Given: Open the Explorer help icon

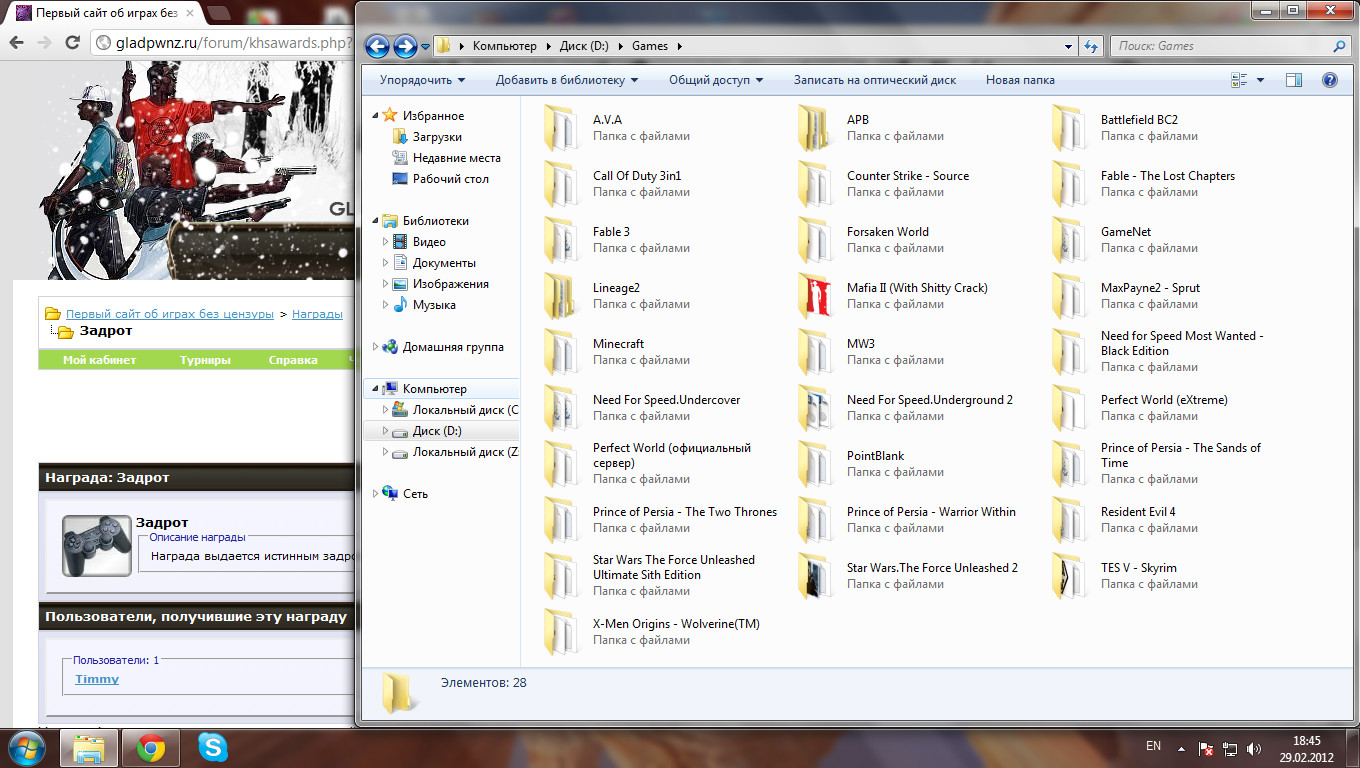Looking at the screenshot, I should tap(1329, 80).
